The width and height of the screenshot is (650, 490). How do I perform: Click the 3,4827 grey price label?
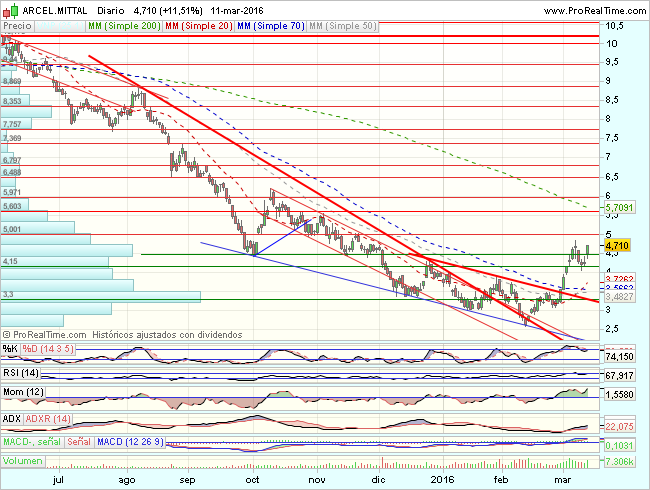coord(619,296)
